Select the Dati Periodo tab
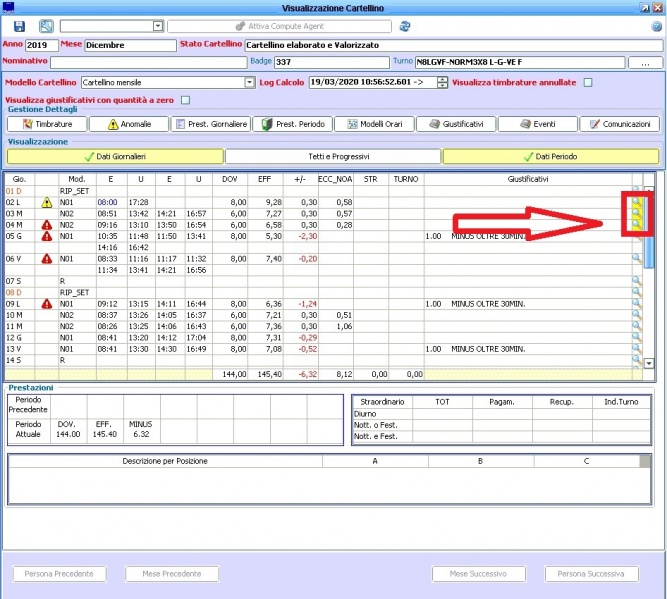This screenshot has height=599, width=667. tap(550, 157)
